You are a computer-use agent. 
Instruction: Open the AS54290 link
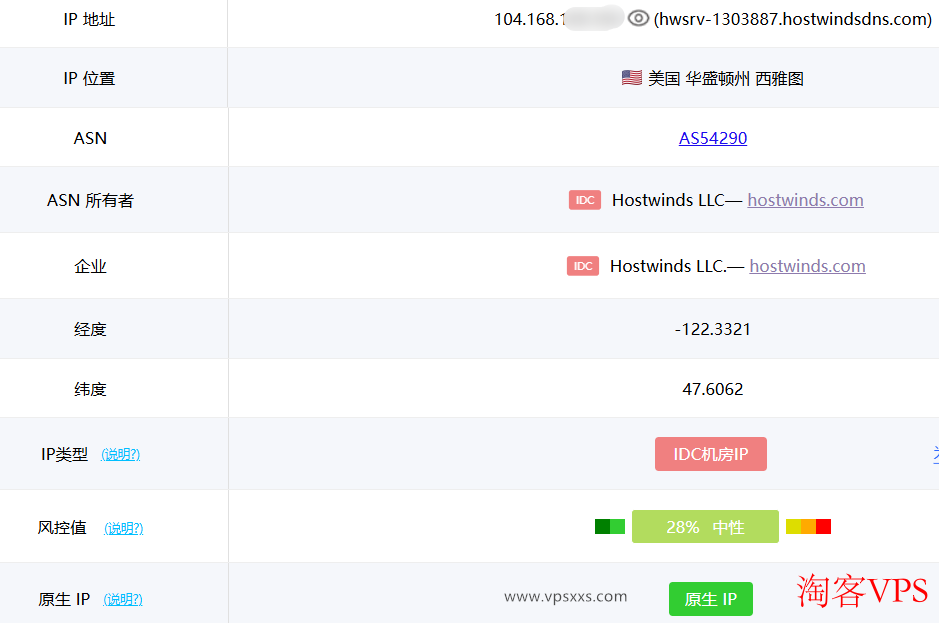coord(713,138)
